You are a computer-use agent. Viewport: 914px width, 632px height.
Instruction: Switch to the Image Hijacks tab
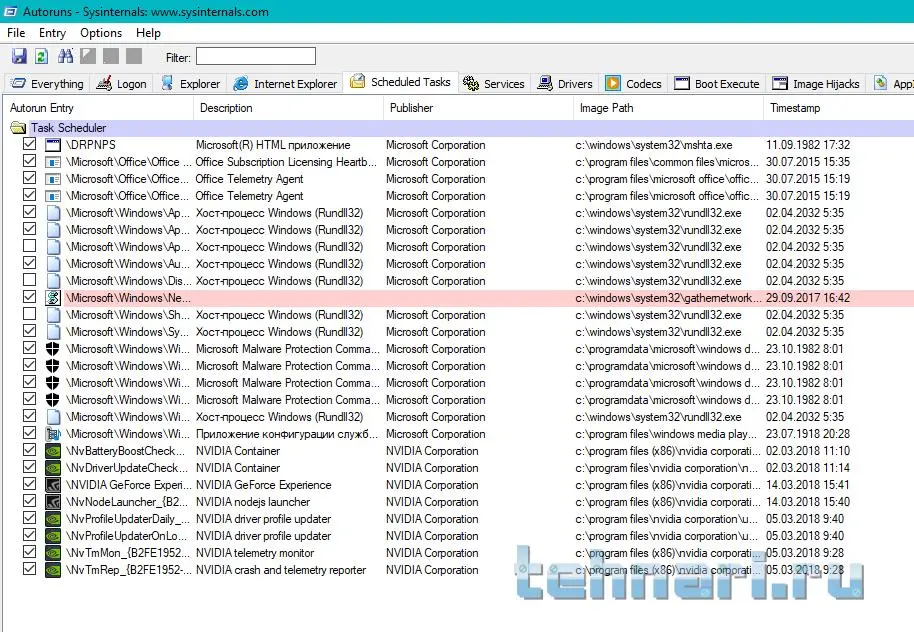coord(815,83)
